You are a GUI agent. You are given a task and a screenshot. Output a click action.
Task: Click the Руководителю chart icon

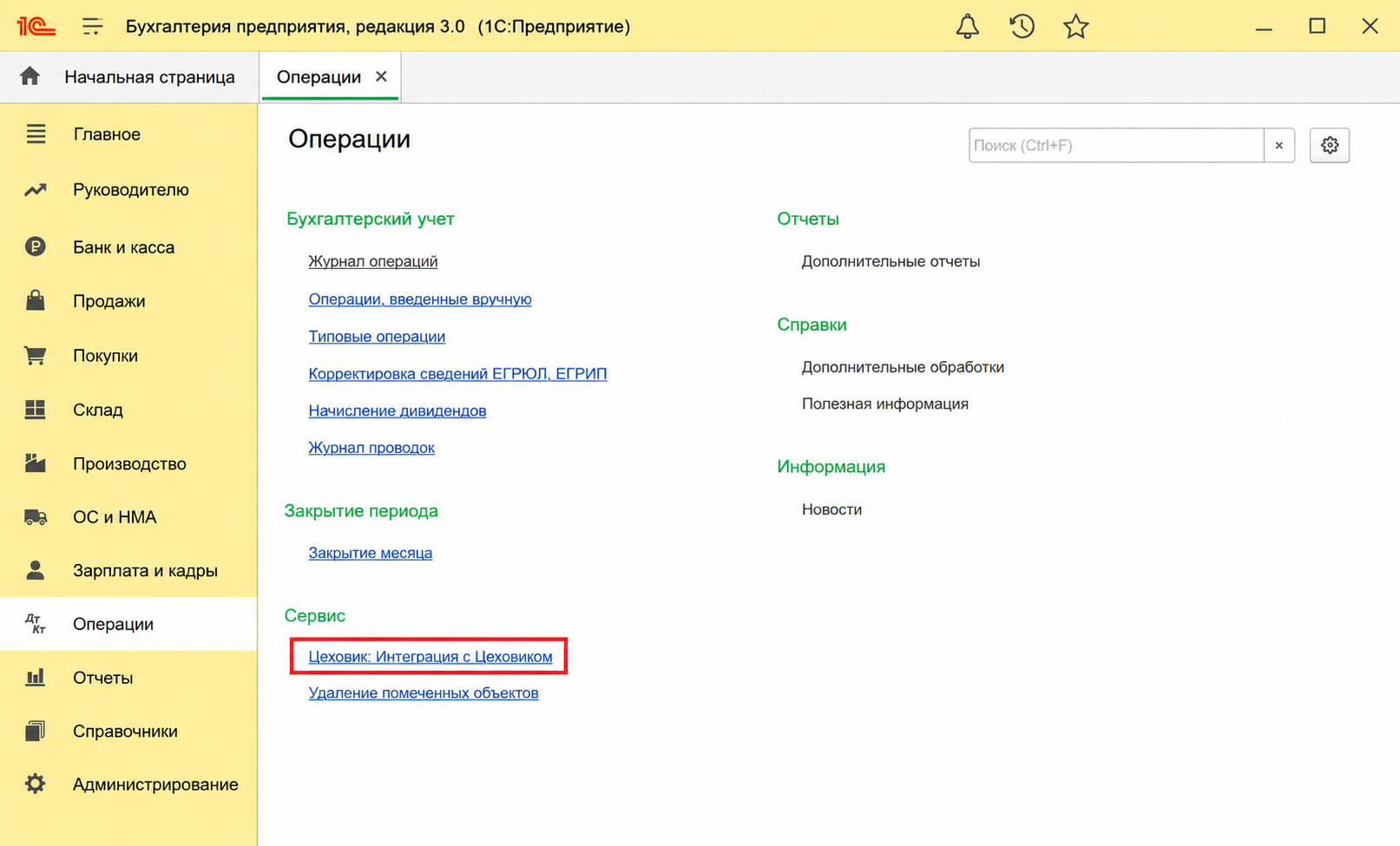click(36, 189)
